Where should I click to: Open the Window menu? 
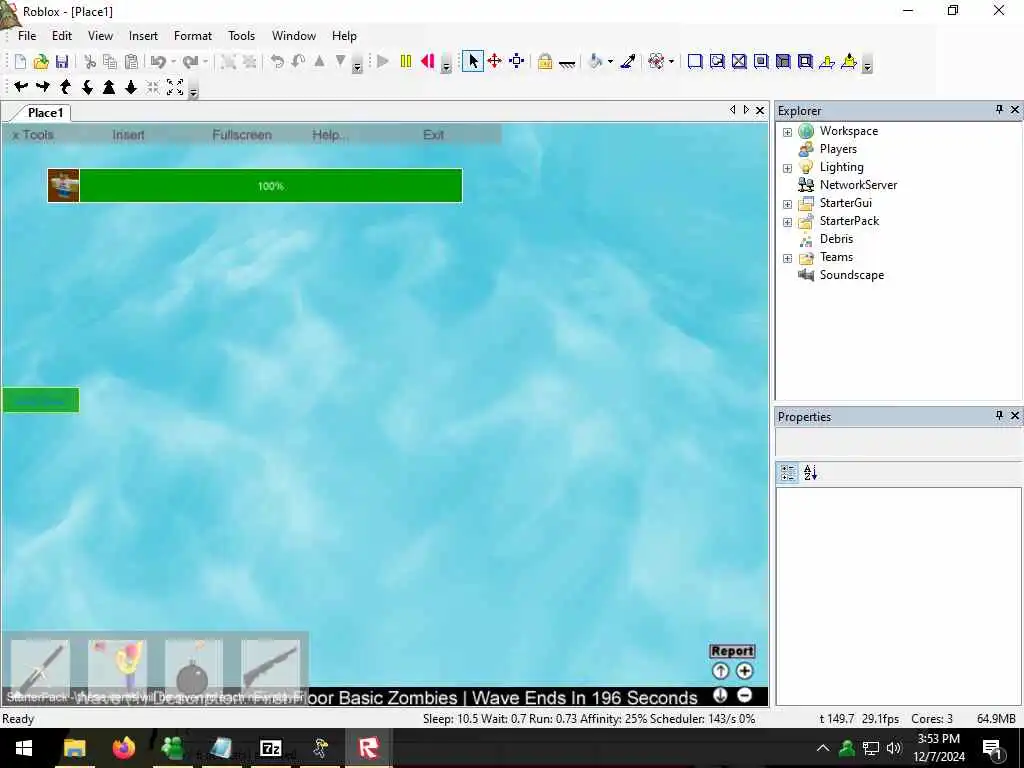294,36
